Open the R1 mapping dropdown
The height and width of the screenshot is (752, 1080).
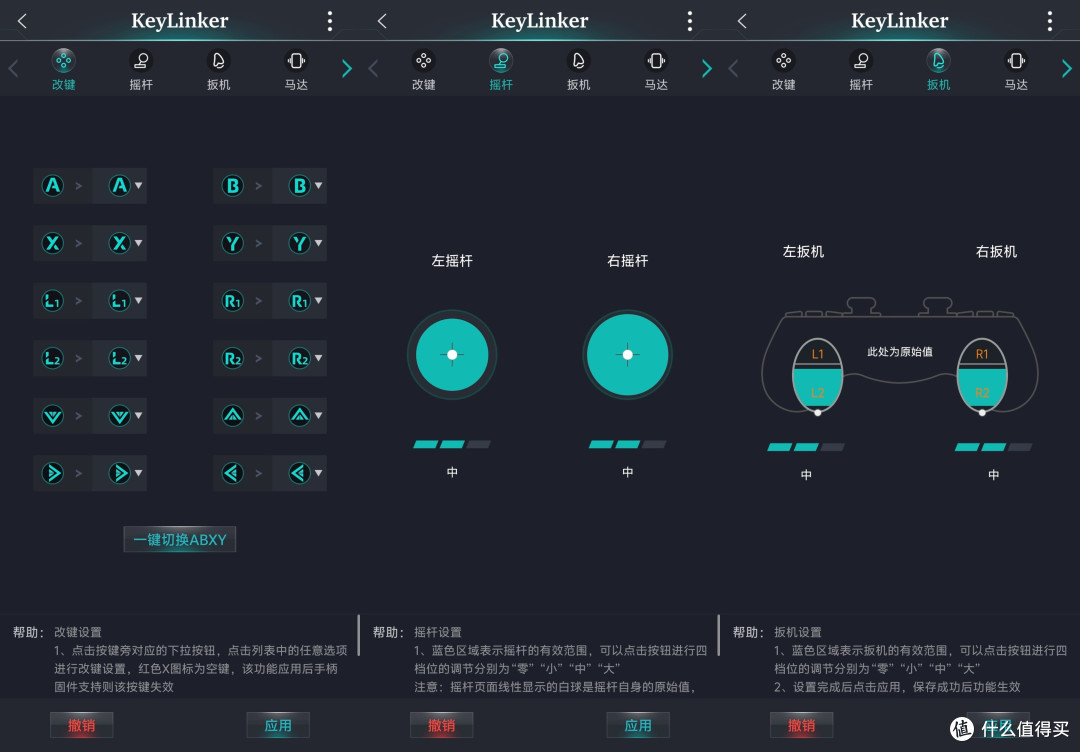(299, 301)
